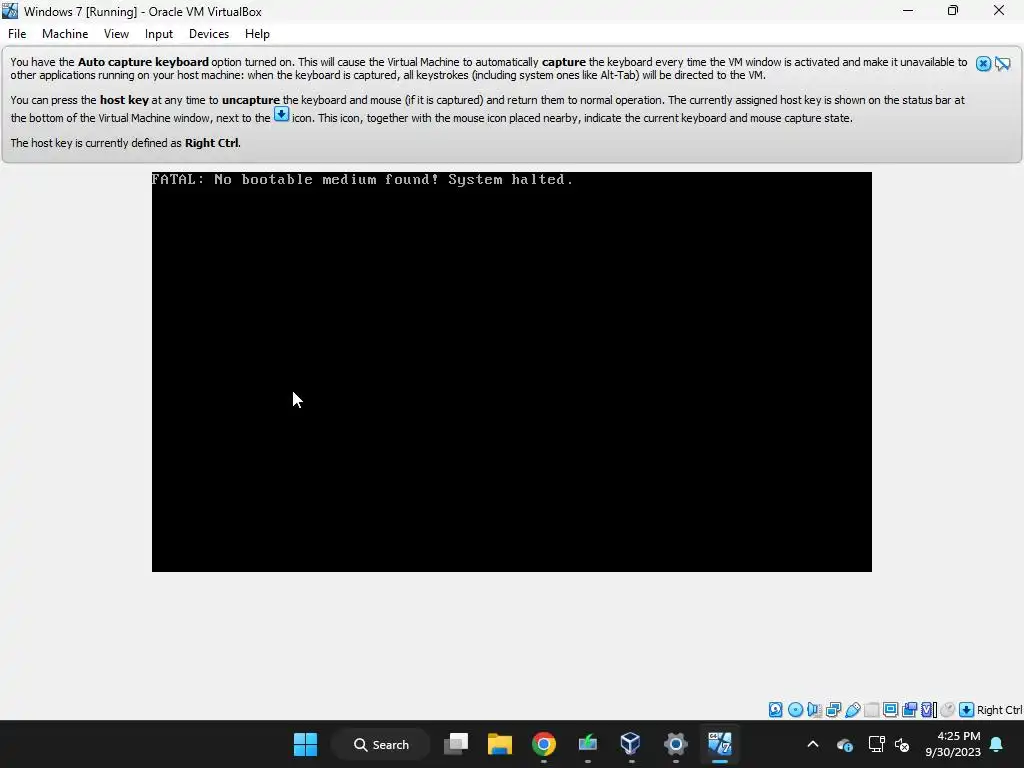Open File Explorer from the taskbar
This screenshot has height=768, width=1024.
point(500,744)
